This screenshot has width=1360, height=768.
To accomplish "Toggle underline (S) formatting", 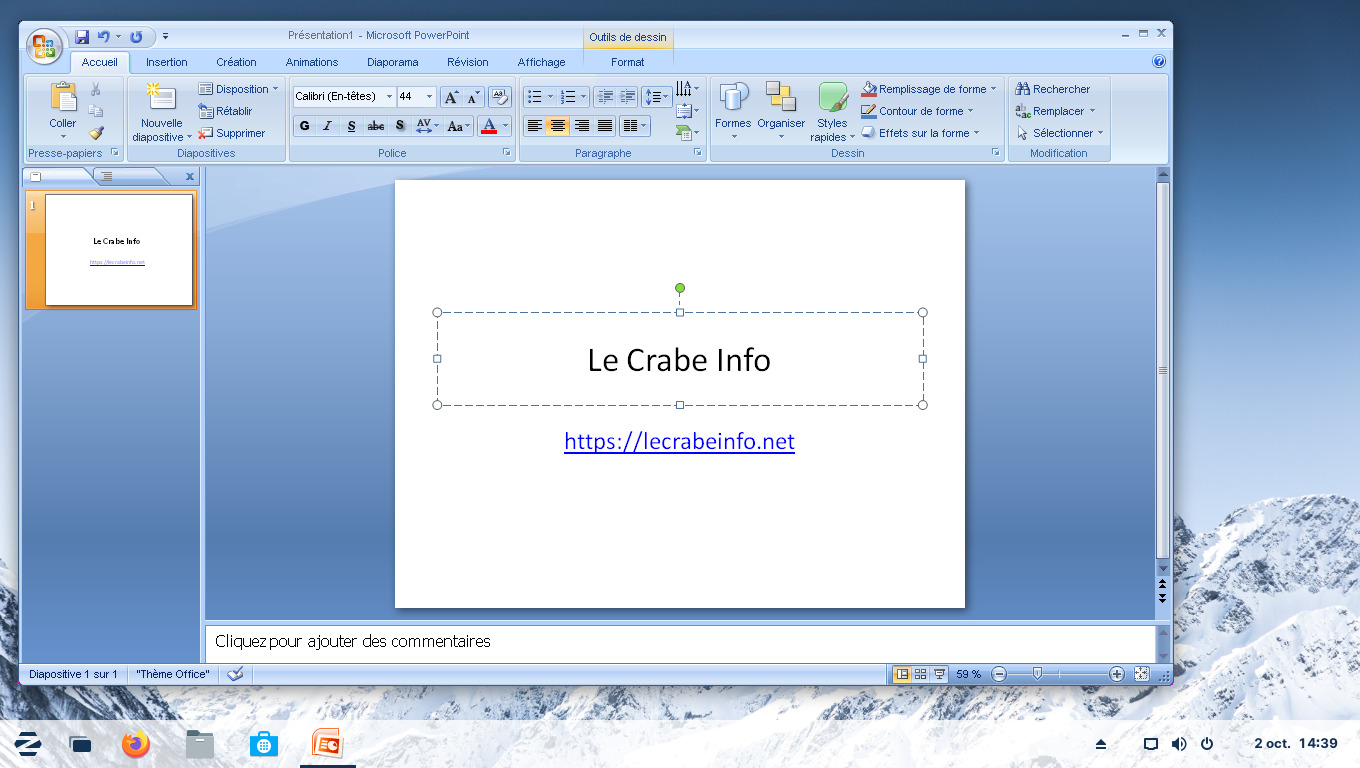I will (x=351, y=126).
